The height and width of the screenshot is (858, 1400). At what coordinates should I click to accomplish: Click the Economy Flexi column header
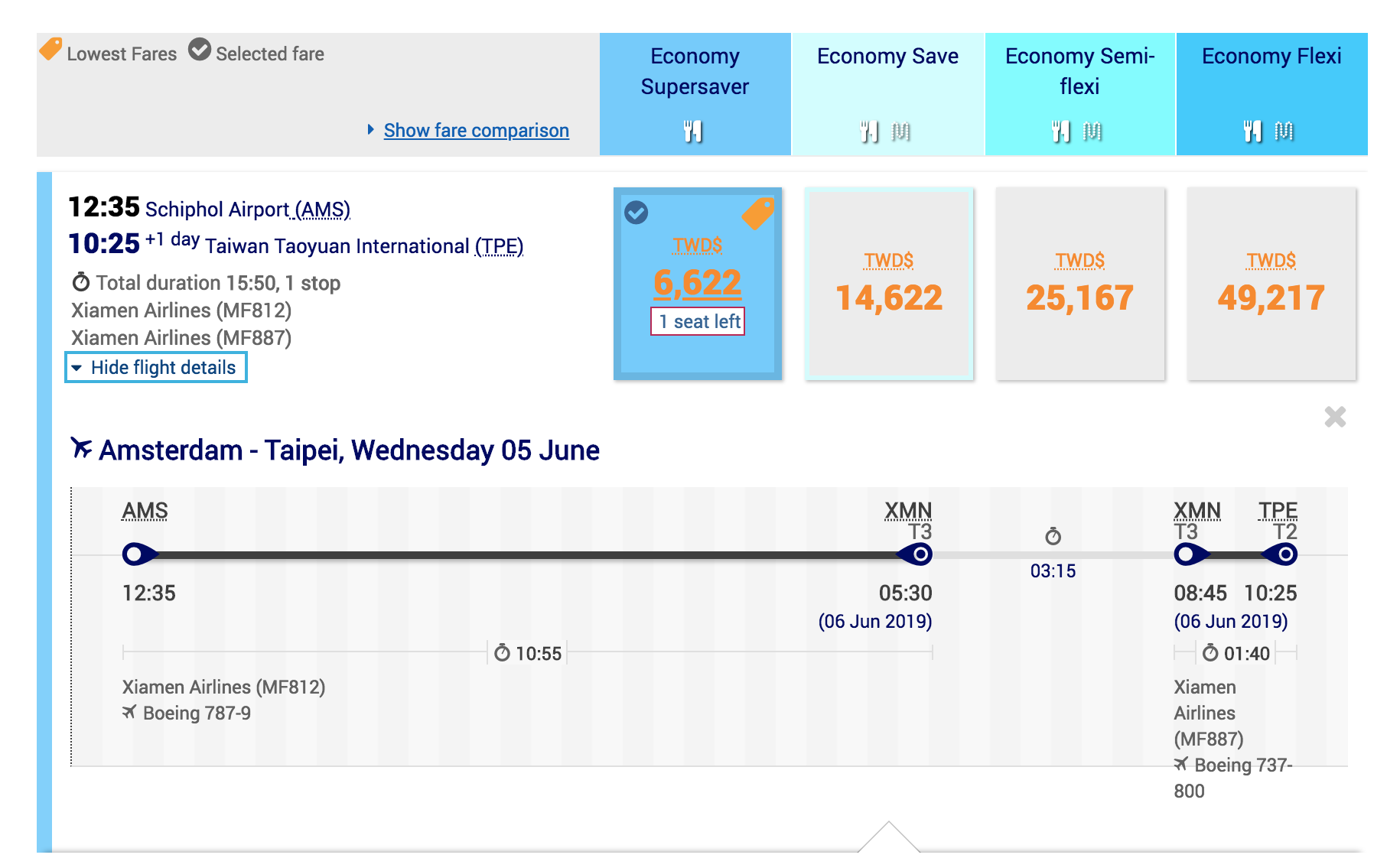[1271, 94]
